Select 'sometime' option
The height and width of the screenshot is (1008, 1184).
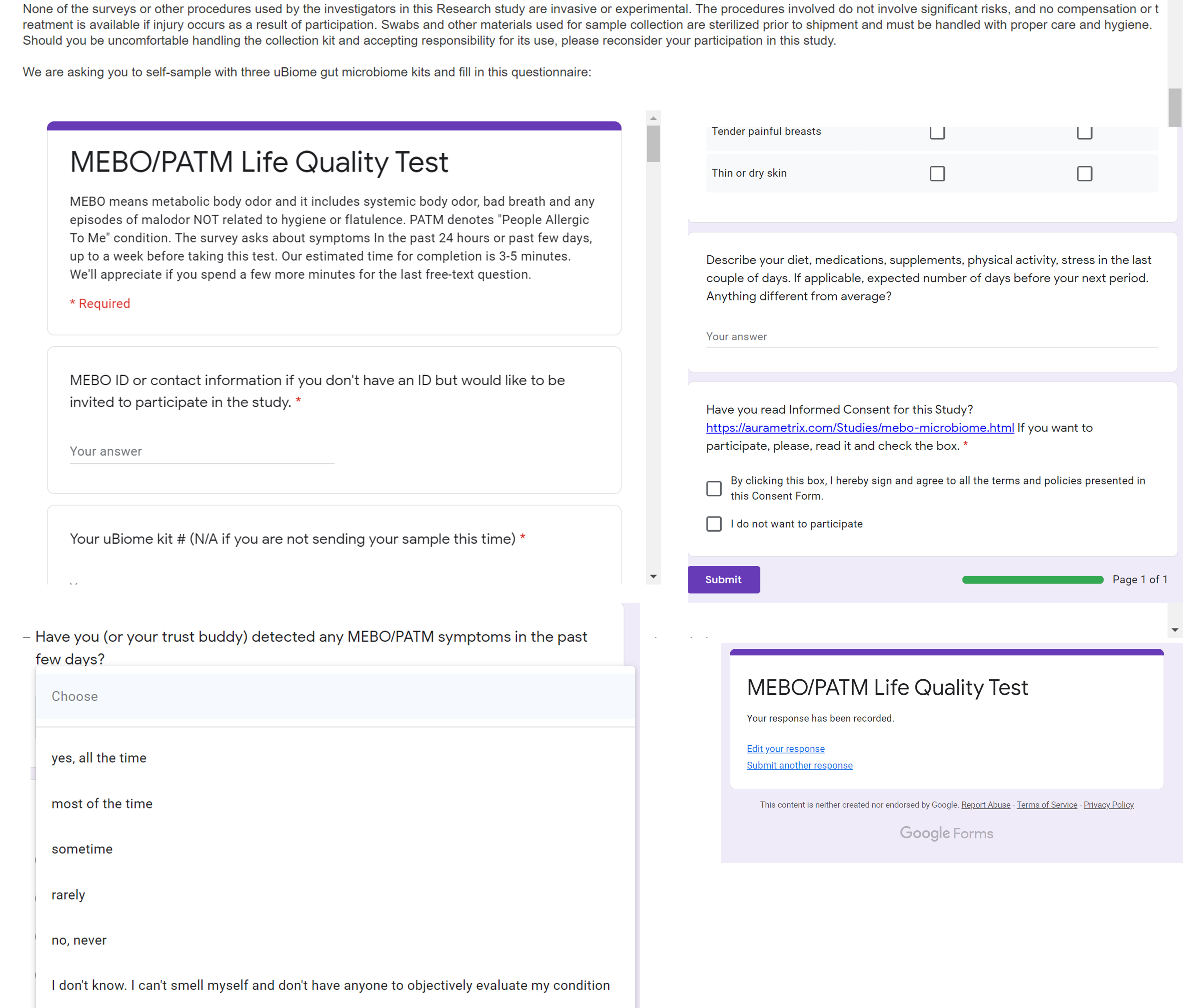click(x=335, y=849)
